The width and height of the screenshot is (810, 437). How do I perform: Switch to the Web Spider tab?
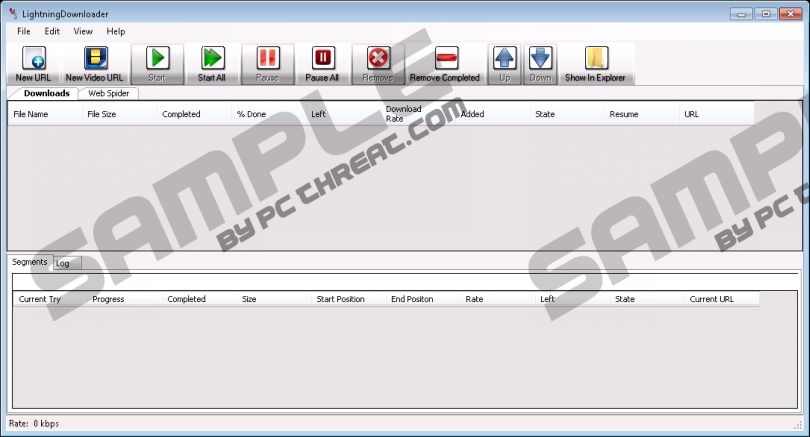coord(108,93)
